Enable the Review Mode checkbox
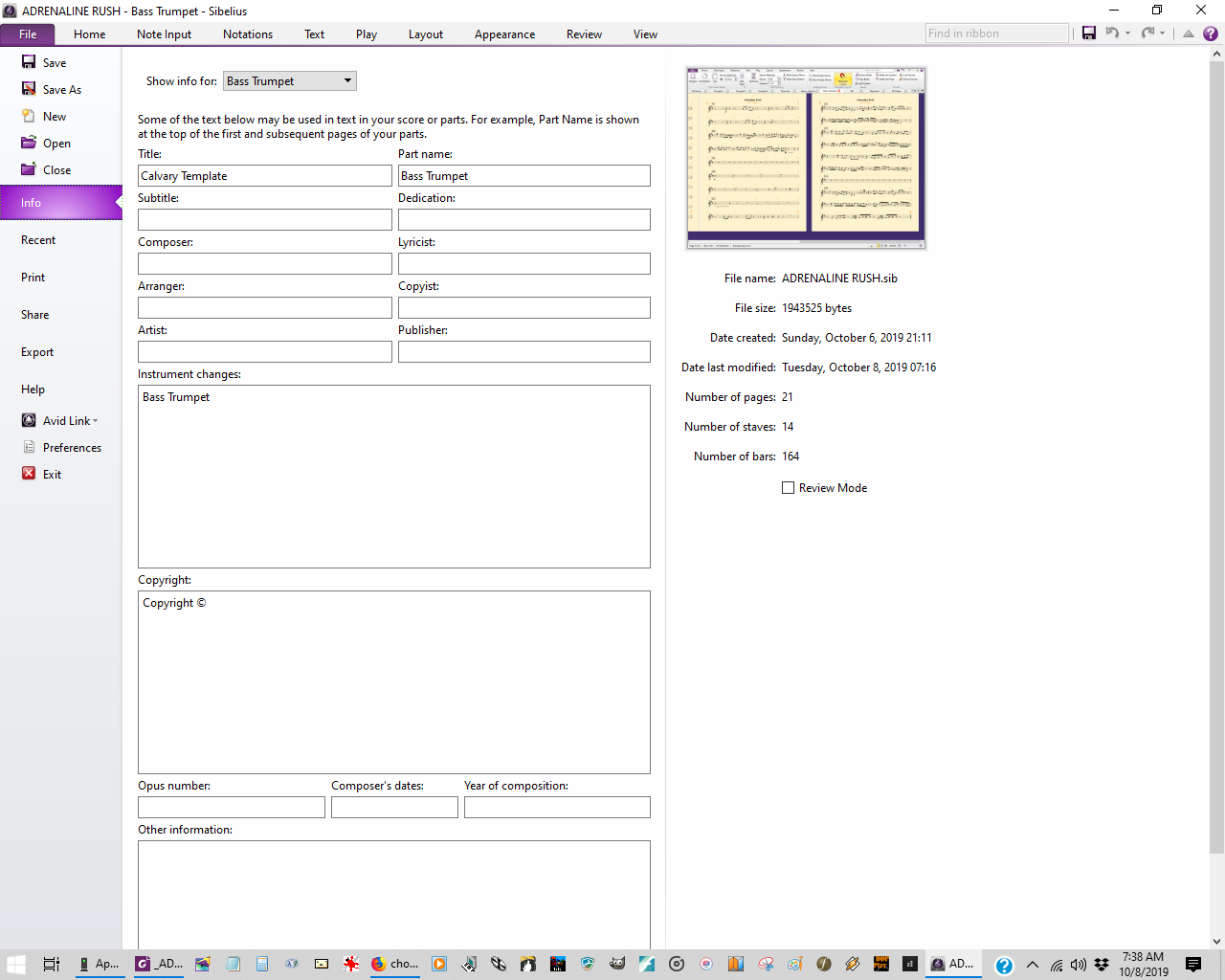The height and width of the screenshot is (980, 1225). pos(789,488)
